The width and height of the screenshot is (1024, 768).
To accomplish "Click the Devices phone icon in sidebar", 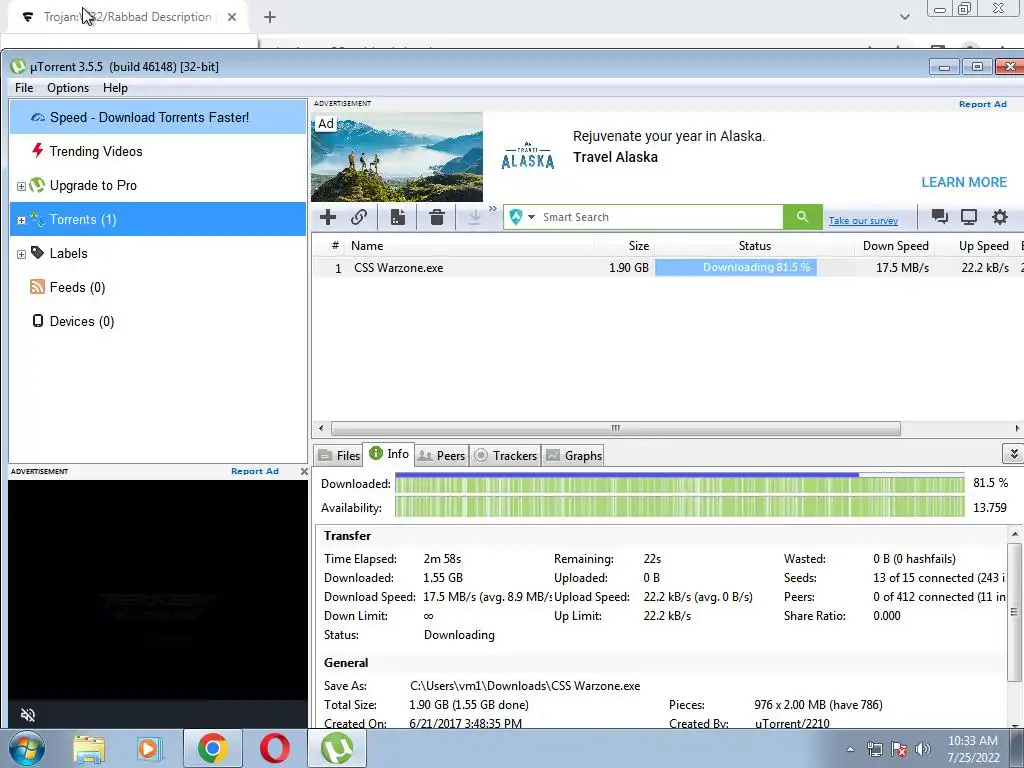I will [x=38, y=321].
